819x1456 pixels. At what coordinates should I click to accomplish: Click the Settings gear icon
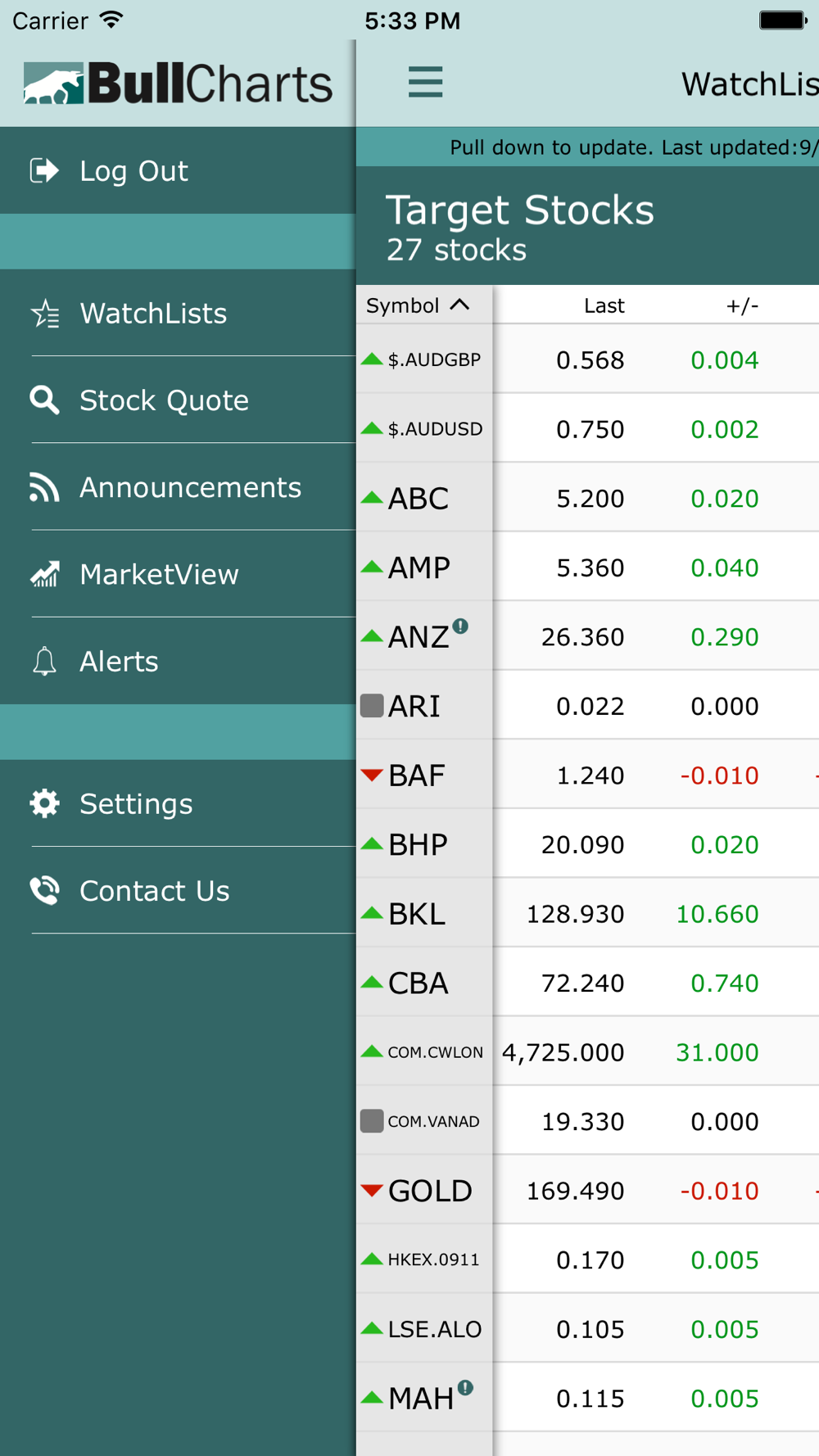coord(44,803)
